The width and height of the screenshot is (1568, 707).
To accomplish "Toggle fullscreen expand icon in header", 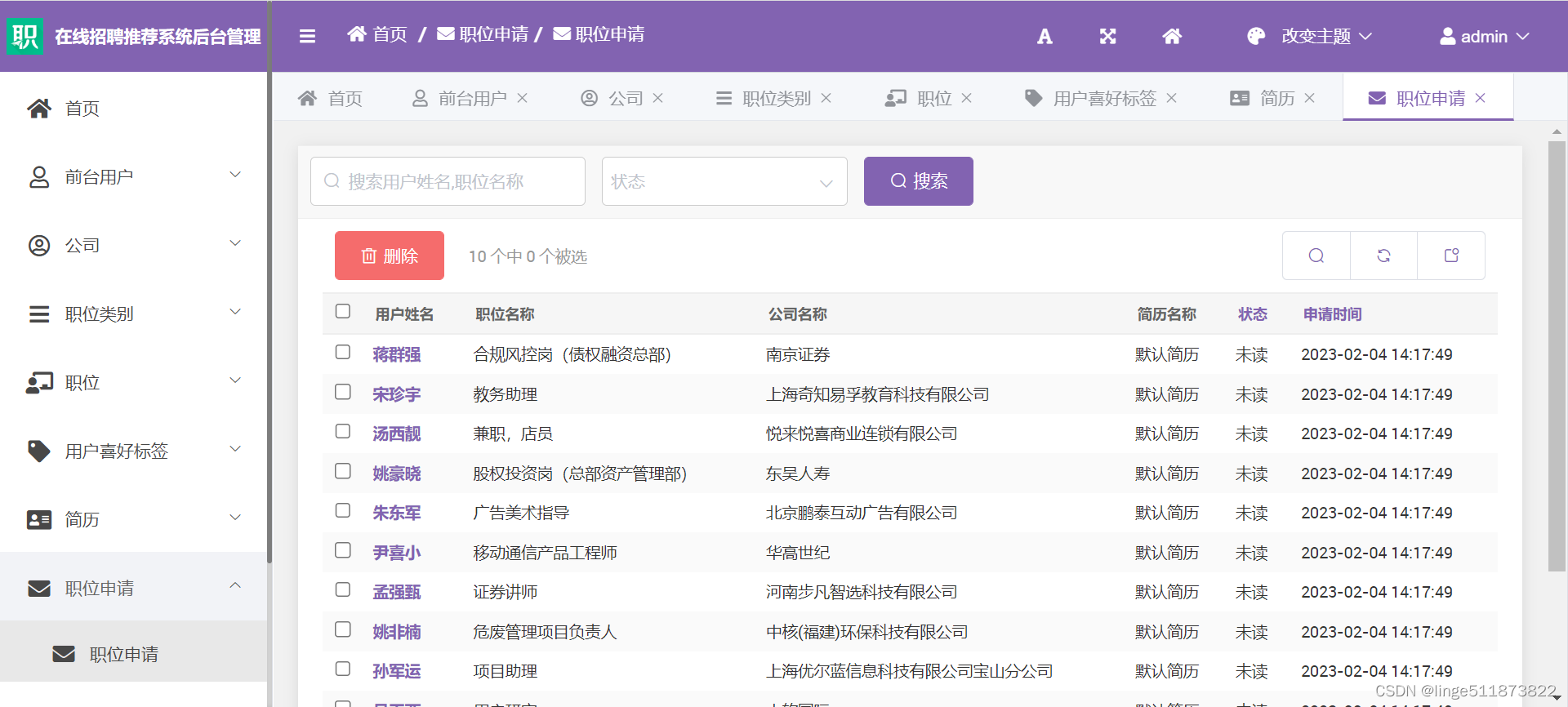I will click(1107, 36).
